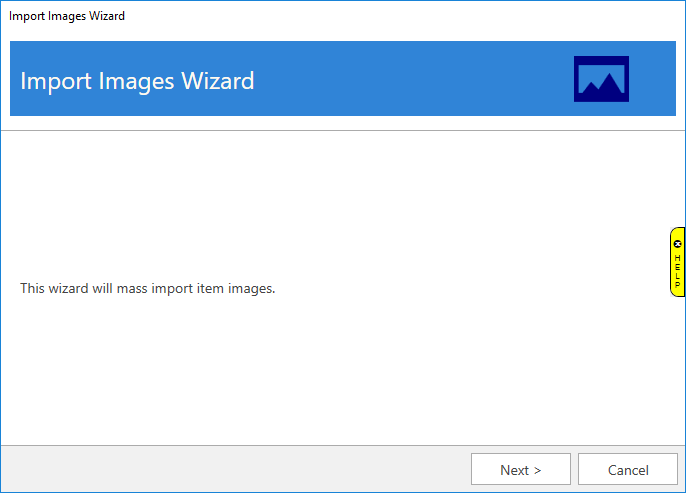Open the yellow HELP side tab

(x=677, y=270)
